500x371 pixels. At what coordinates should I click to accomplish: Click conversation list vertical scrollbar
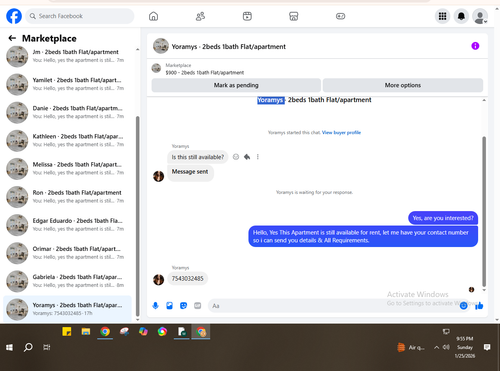pos(138,216)
